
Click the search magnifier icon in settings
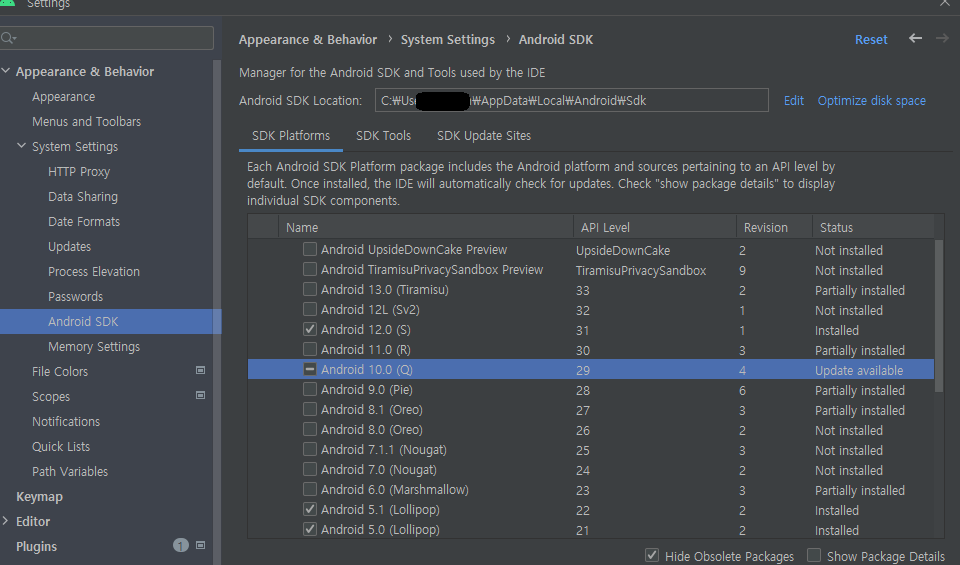pos(7,38)
